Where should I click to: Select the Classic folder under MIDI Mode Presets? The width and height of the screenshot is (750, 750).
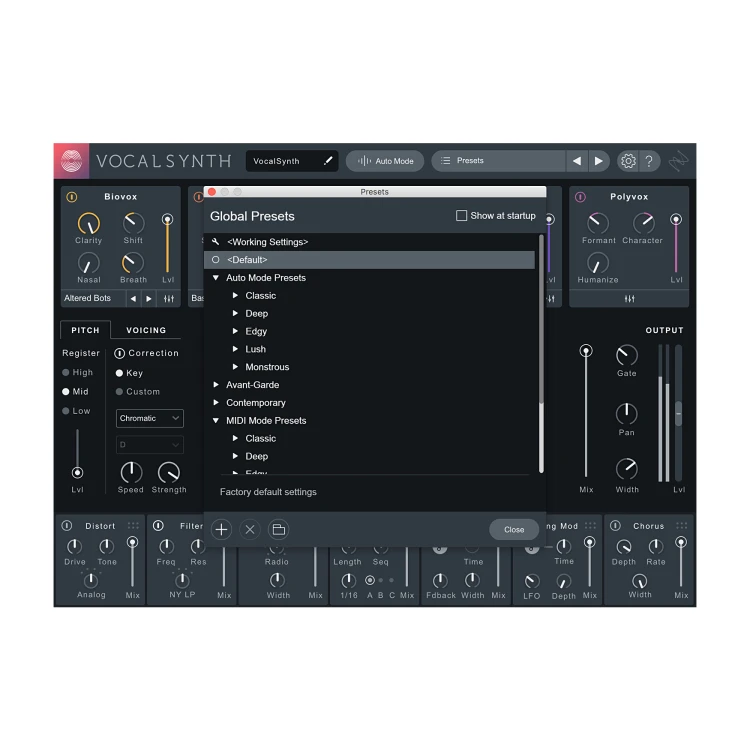coord(261,439)
